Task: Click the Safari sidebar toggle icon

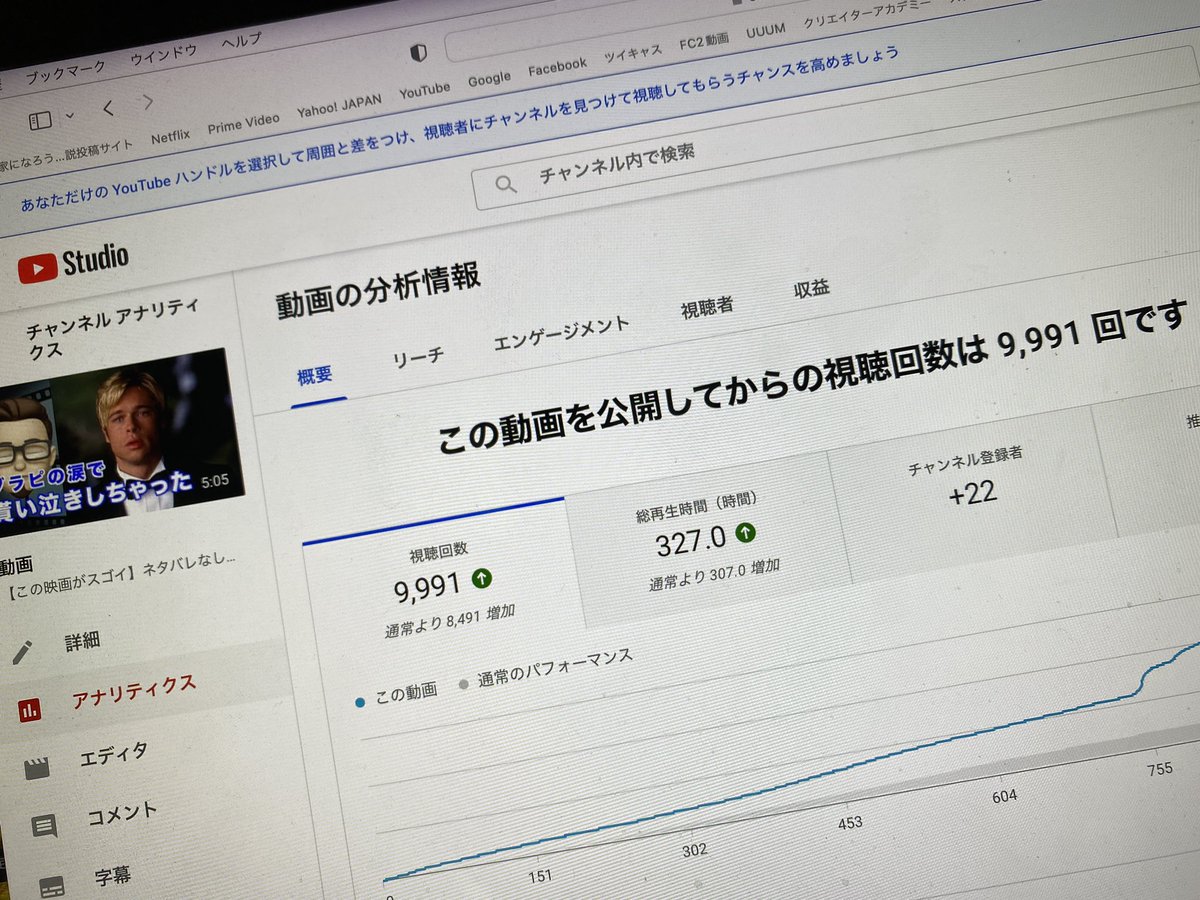Action: coord(40,120)
